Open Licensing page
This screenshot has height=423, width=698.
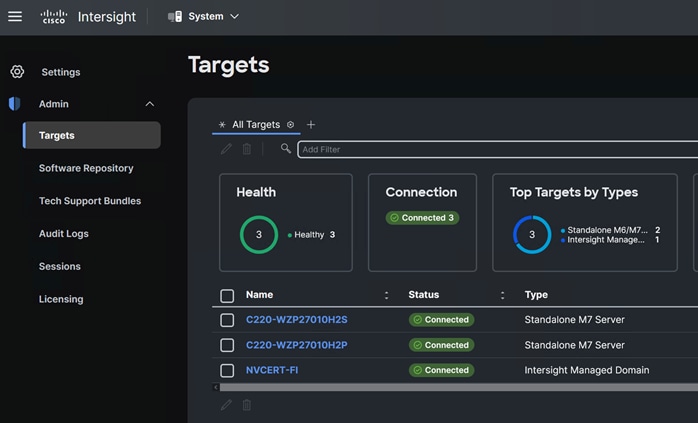[x=61, y=299]
